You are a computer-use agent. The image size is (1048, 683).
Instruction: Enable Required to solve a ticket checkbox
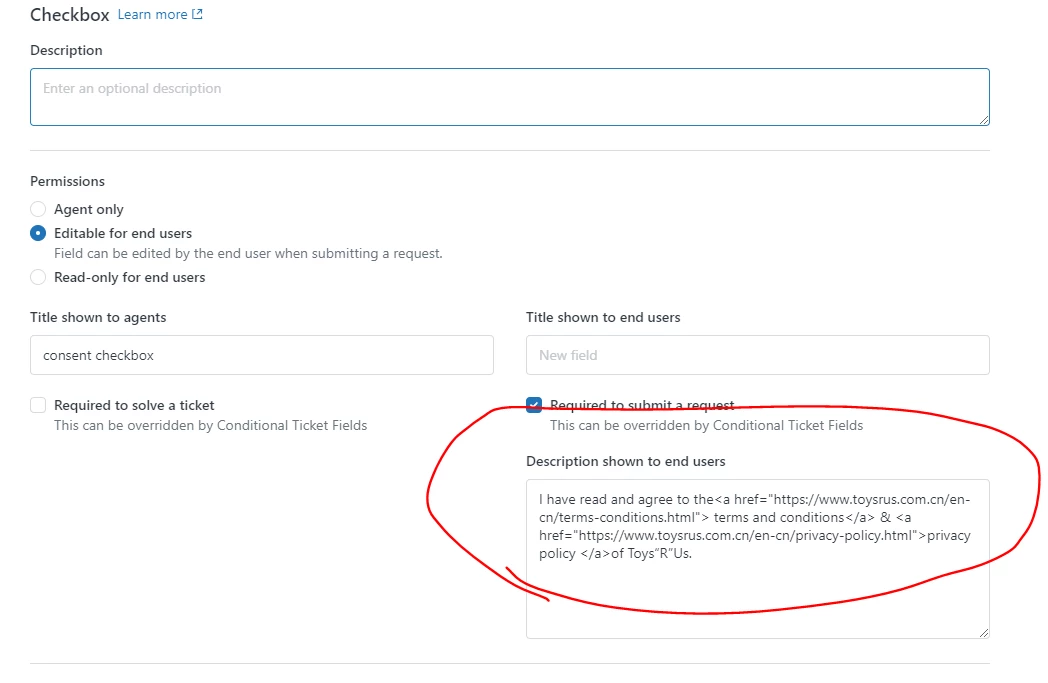point(38,405)
